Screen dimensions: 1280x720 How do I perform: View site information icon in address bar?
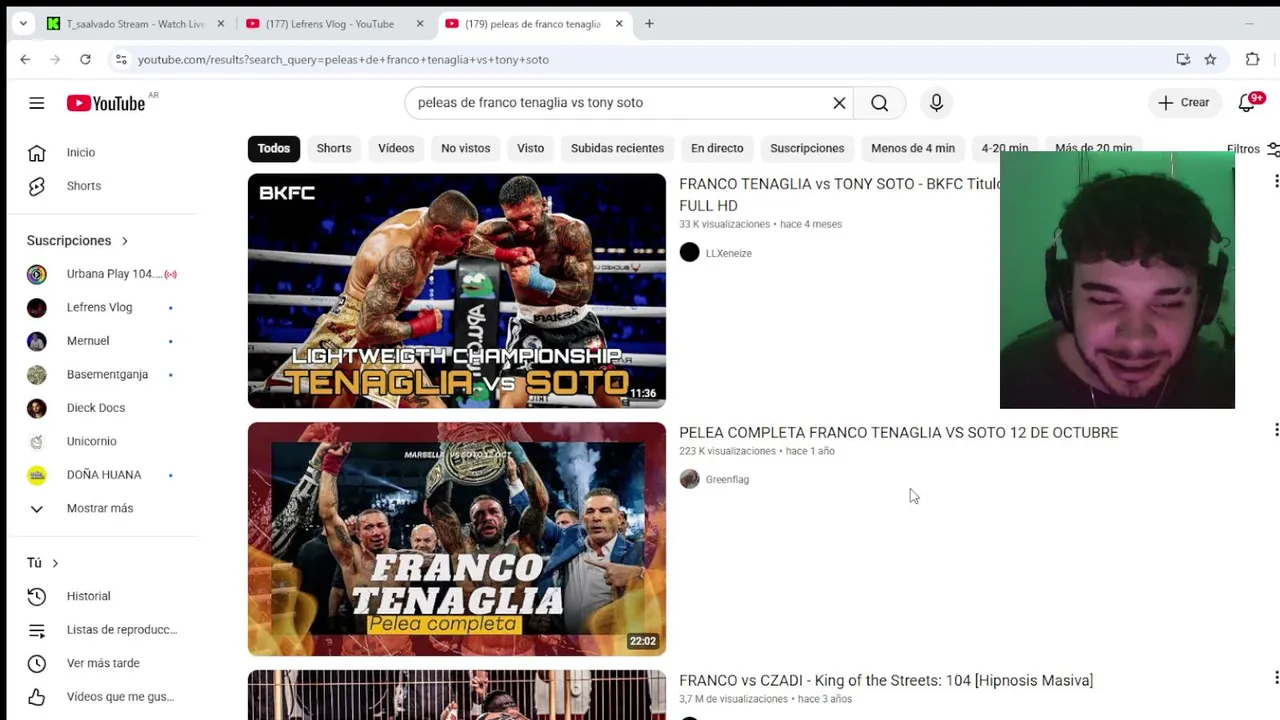click(121, 60)
